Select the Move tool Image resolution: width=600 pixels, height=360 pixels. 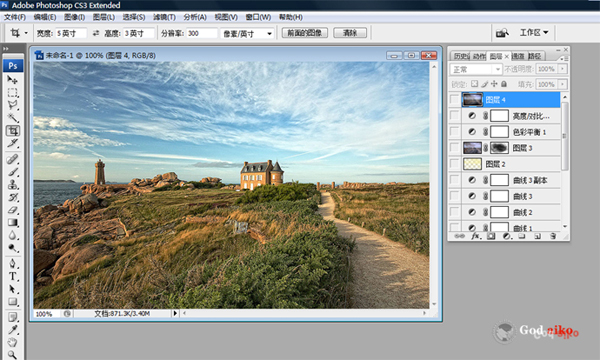pos(13,80)
